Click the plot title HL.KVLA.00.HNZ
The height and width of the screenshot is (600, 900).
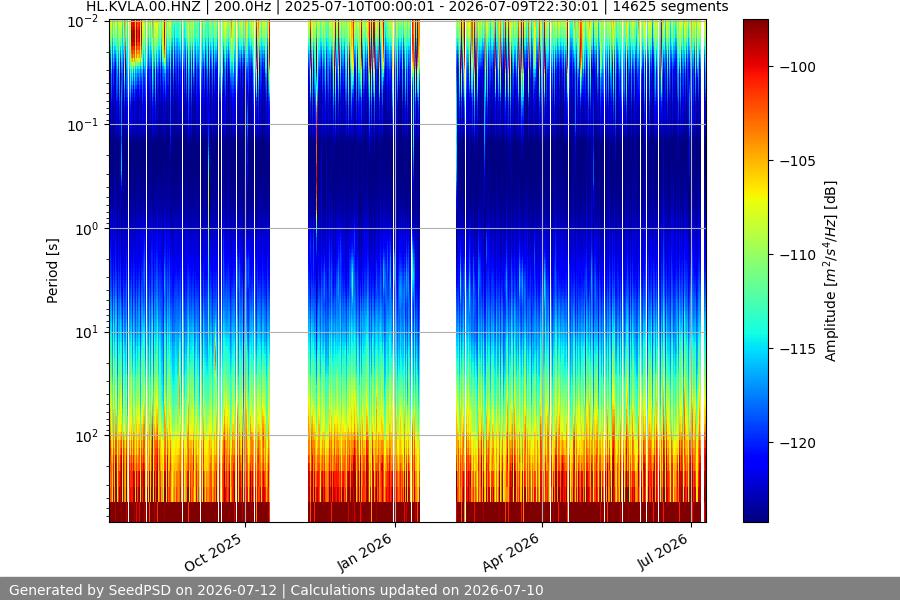407,7
